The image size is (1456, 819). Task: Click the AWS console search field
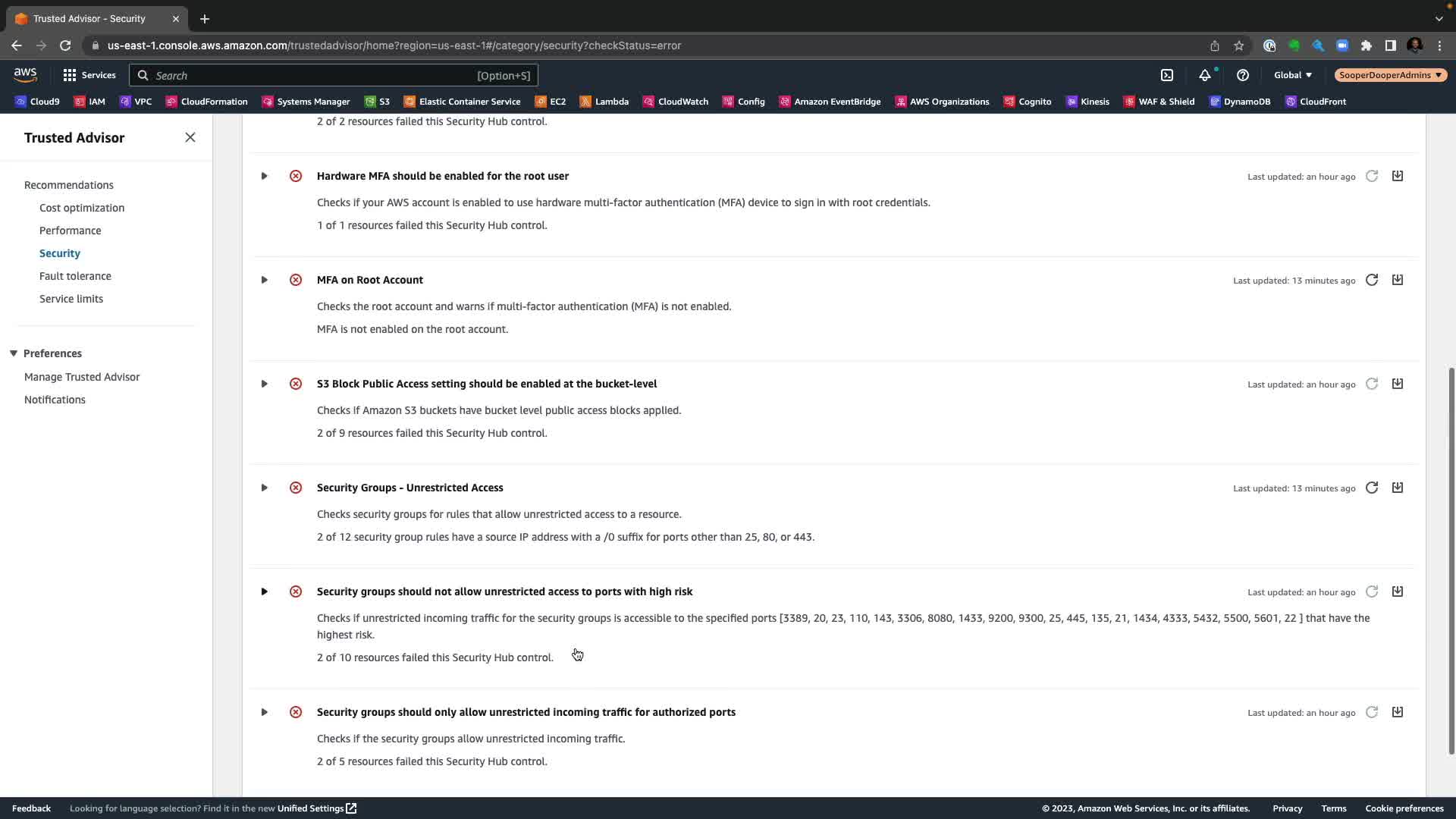coord(311,75)
